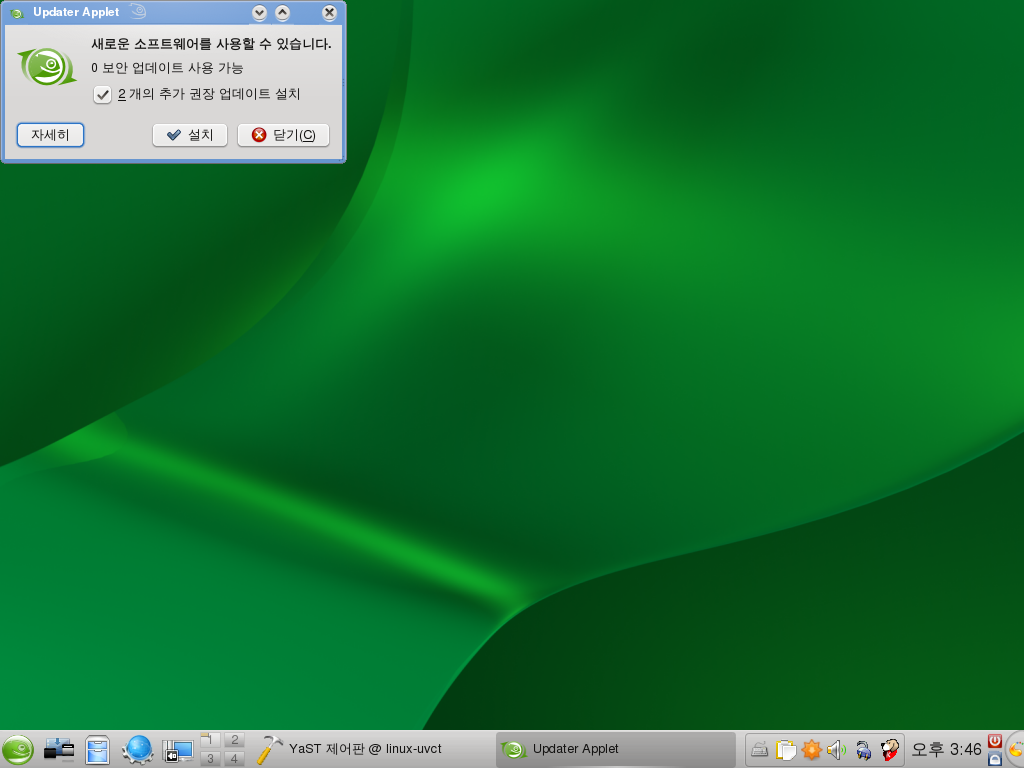The height and width of the screenshot is (768, 1024).
Task: Click the Updater Applet title bar menu icon
Action: [18, 12]
